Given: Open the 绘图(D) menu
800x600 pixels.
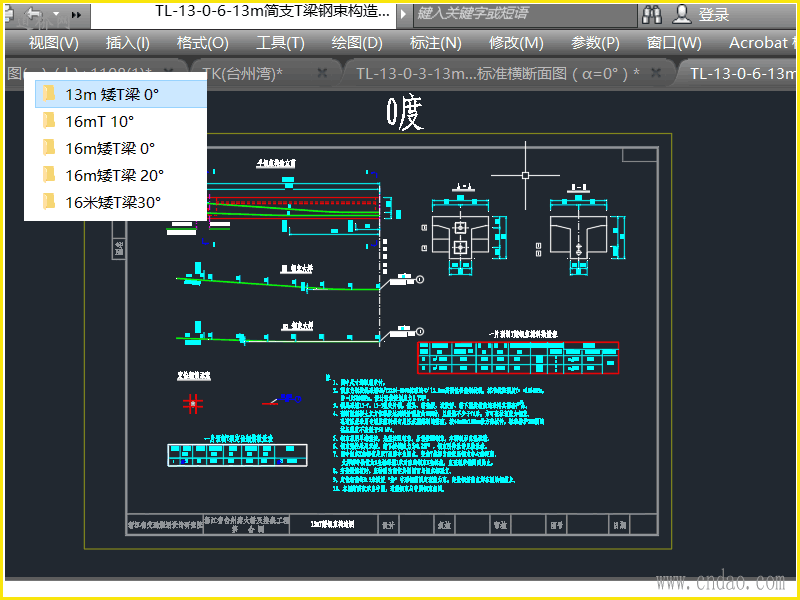Looking at the screenshot, I should [x=357, y=43].
